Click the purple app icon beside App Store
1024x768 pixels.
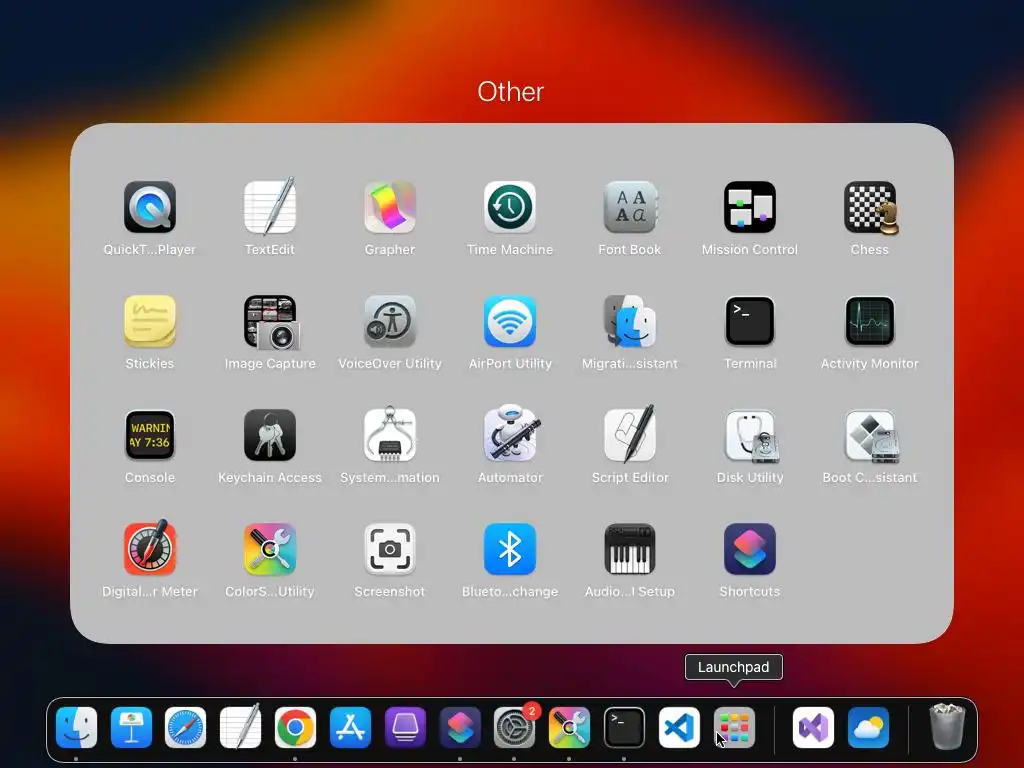(x=405, y=728)
